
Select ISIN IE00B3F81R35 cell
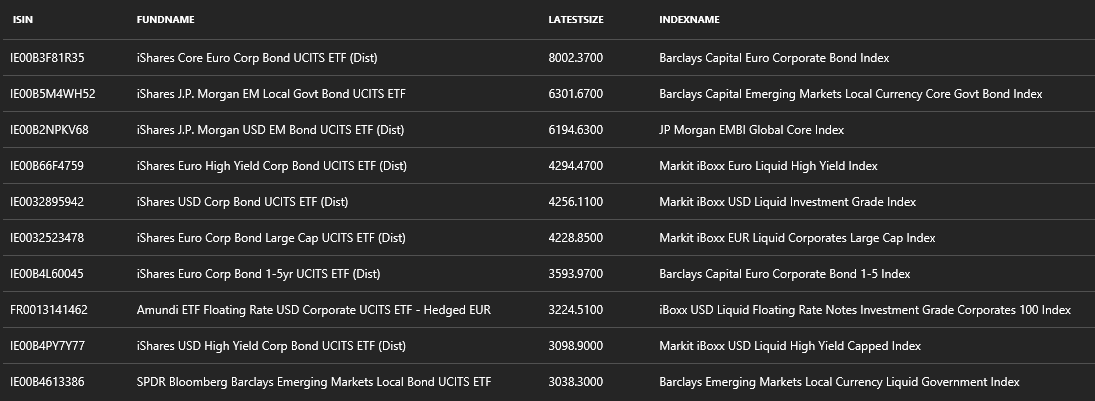(47, 58)
